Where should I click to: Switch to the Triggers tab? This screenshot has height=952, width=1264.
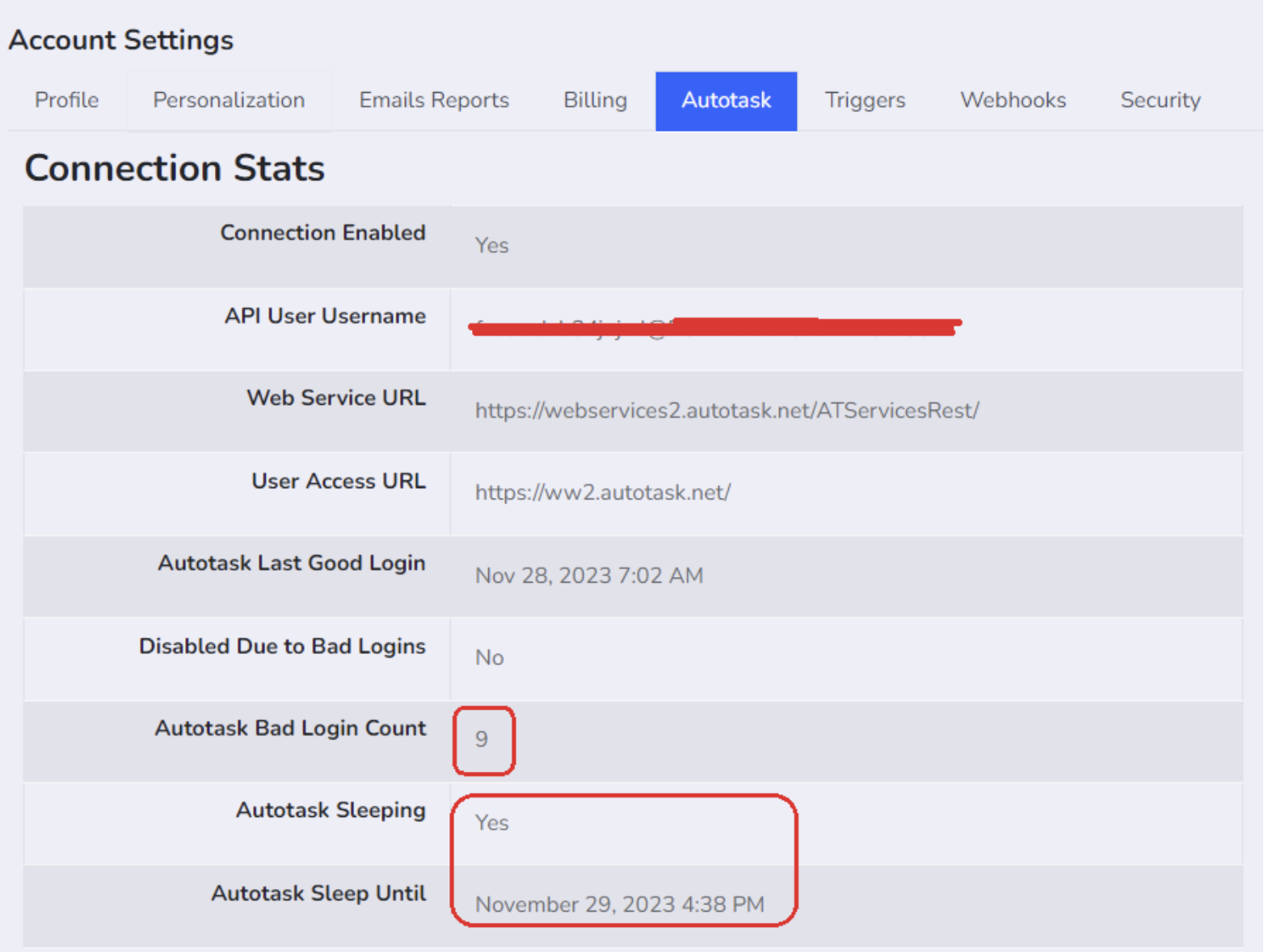pyautogui.click(x=865, y=100)
